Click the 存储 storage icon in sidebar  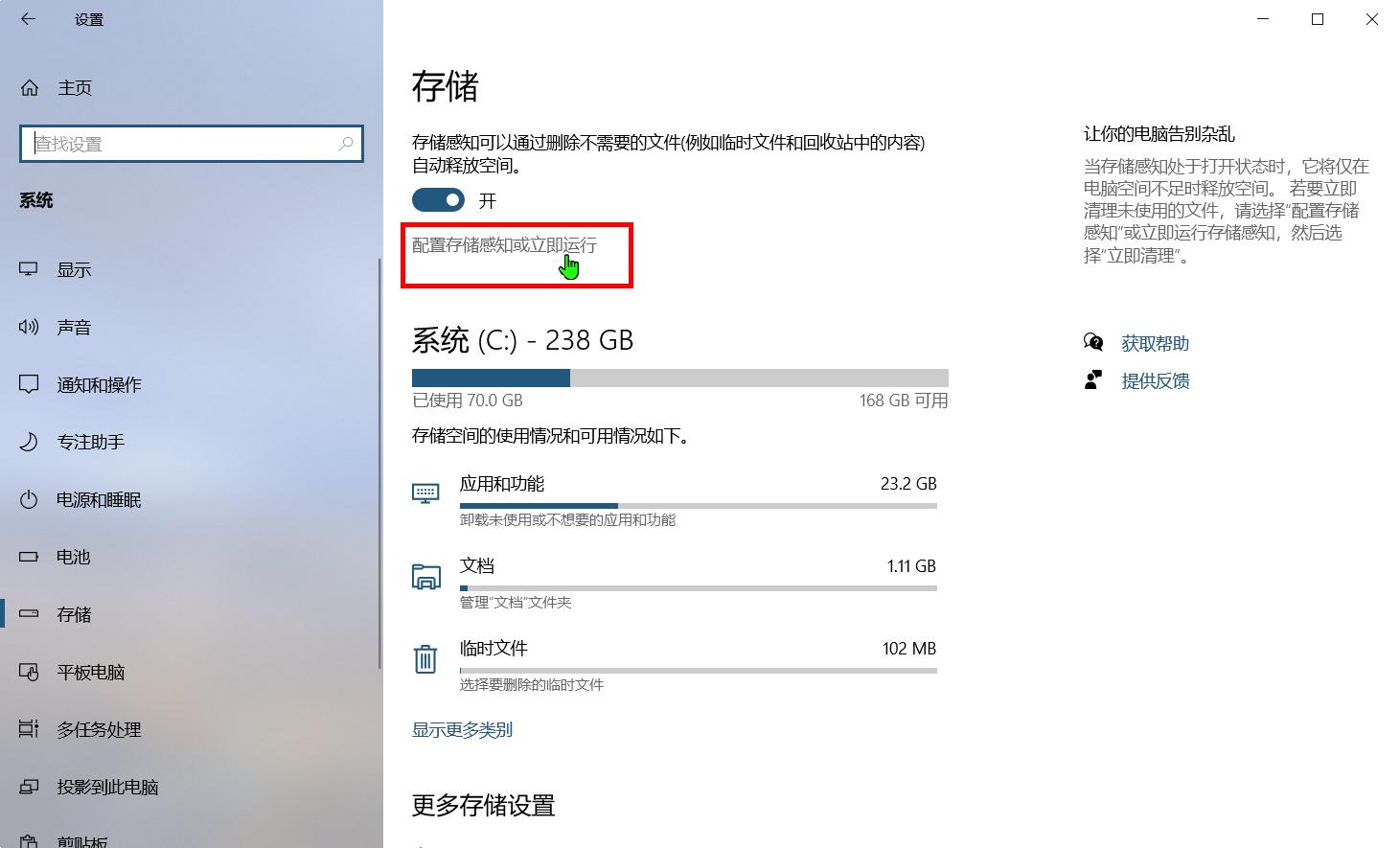pos(29,614)
